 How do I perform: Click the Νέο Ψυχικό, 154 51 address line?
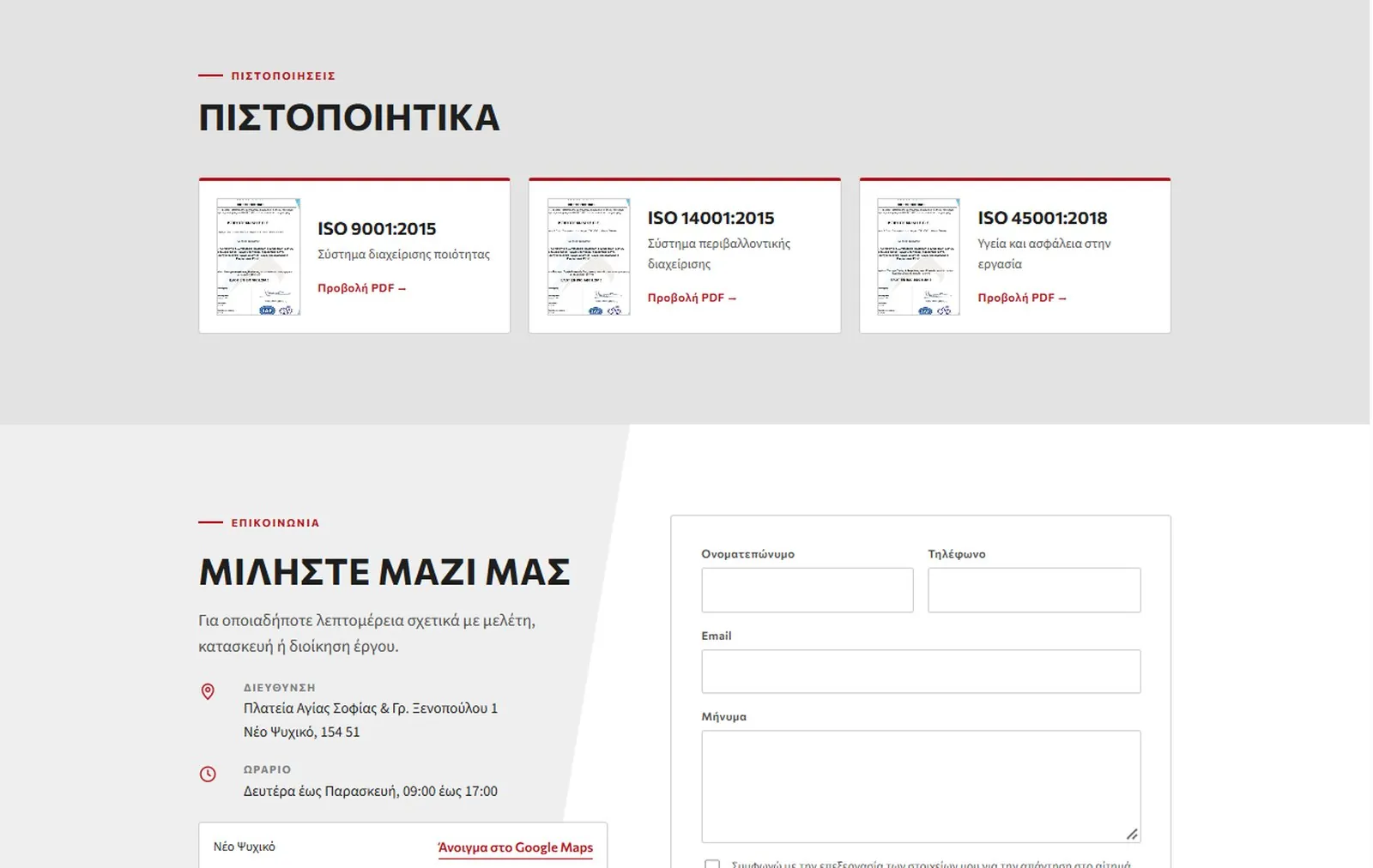pos(301,732)
